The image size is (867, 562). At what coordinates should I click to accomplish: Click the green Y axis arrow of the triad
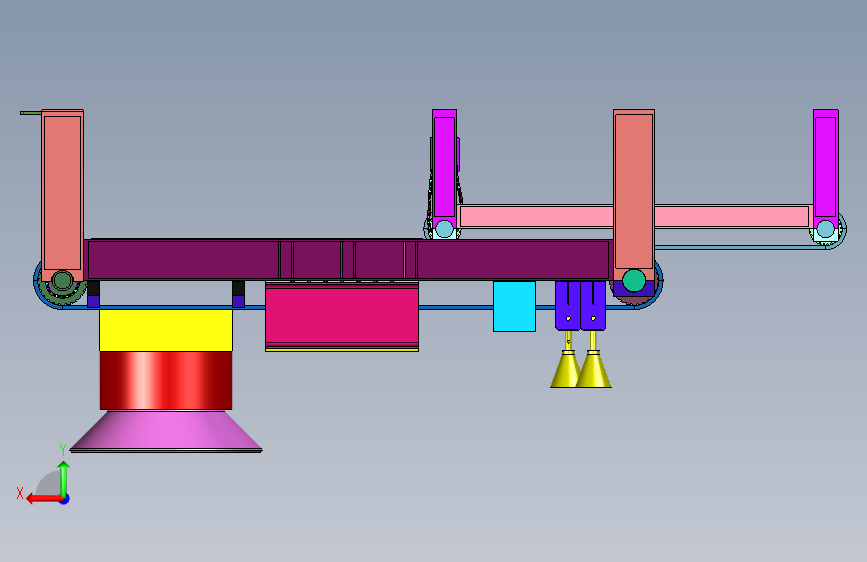point(64,478)
